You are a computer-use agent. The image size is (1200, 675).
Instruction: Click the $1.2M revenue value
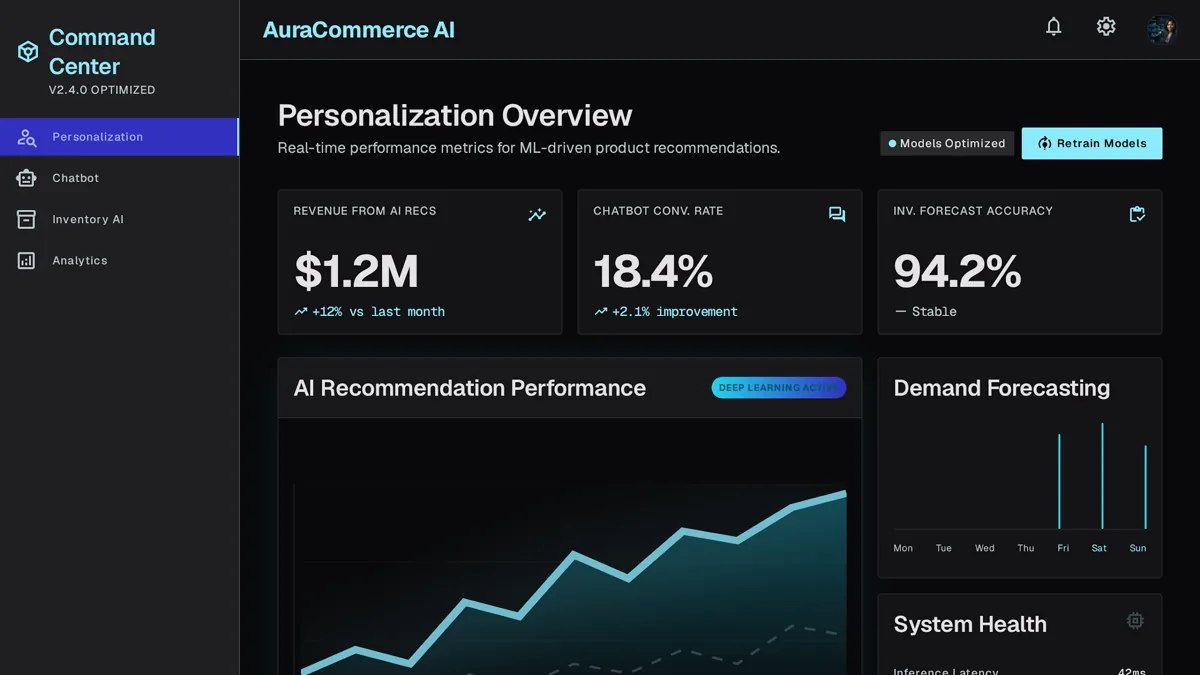click(x=356, y=272)
